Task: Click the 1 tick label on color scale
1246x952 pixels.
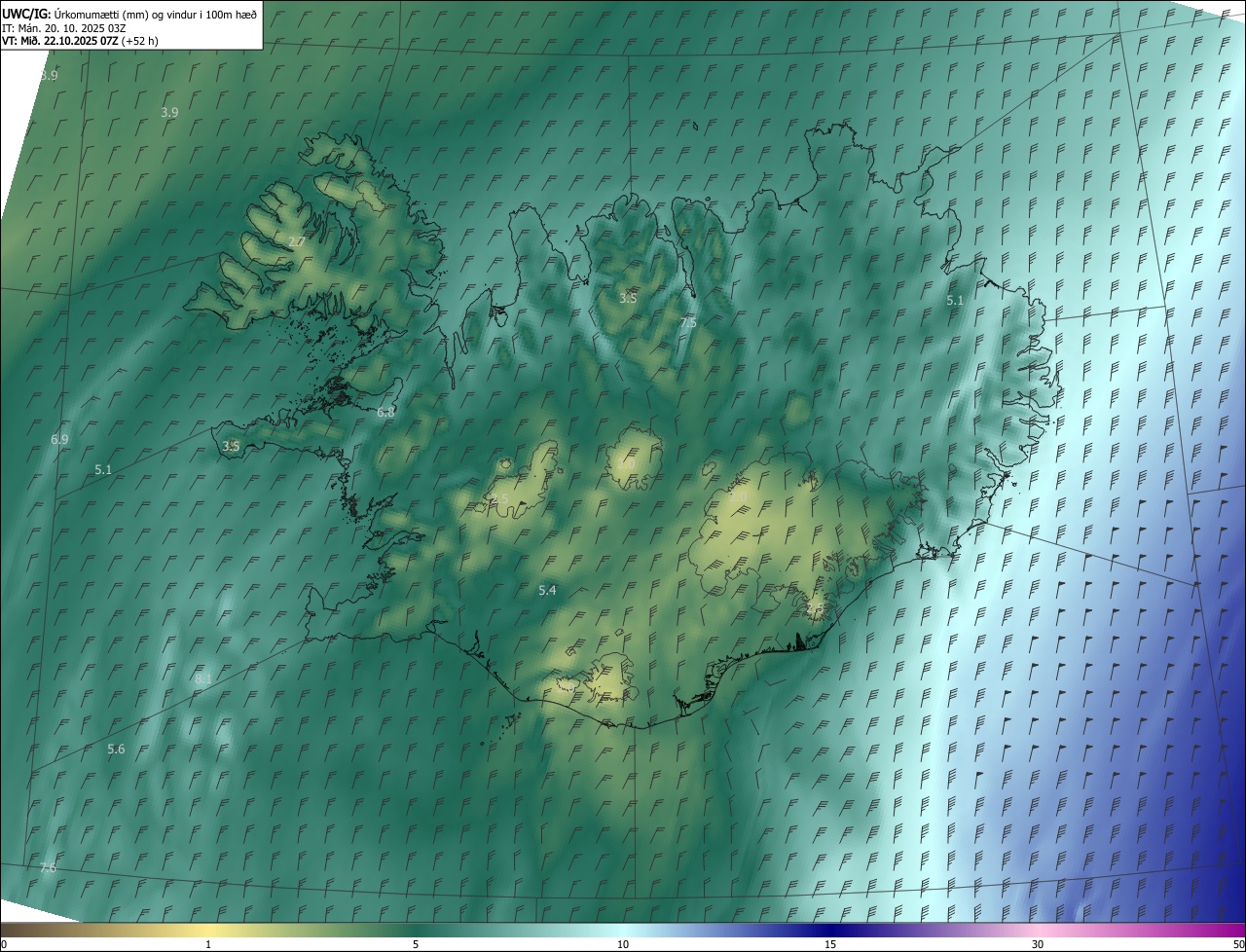Action: tap(208, 945)
